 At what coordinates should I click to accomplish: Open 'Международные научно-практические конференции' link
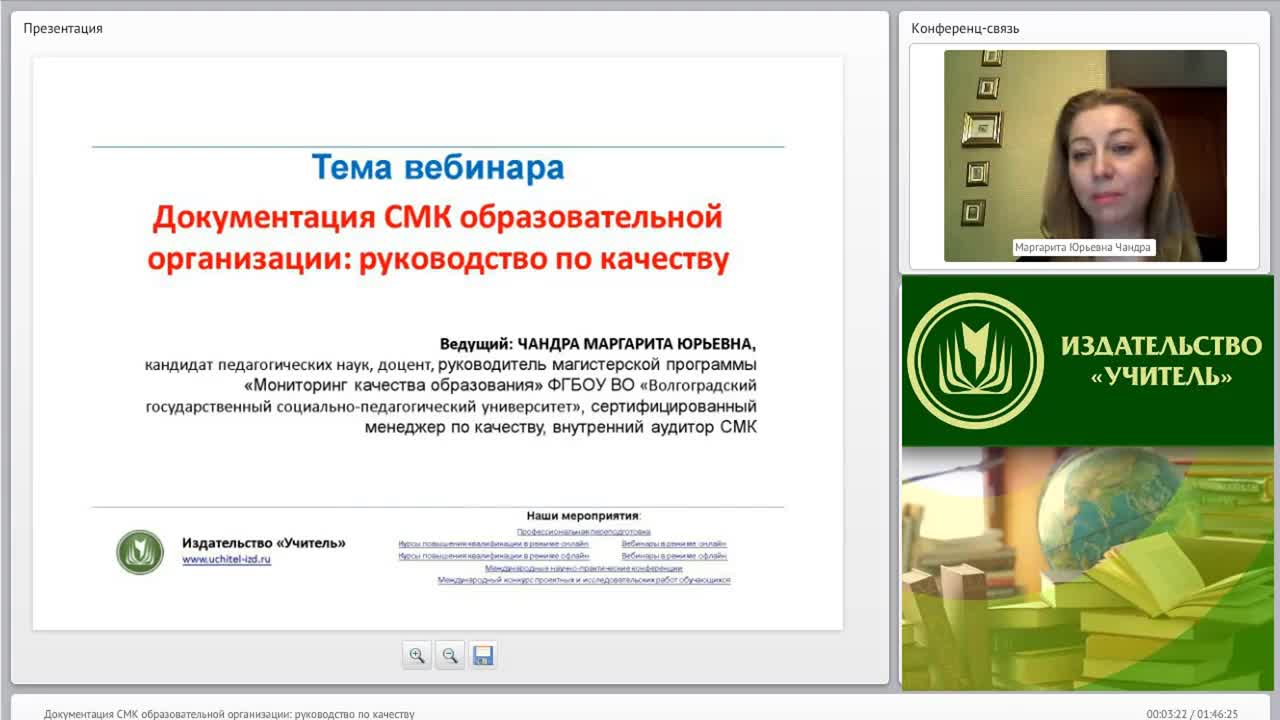point(584,568)
